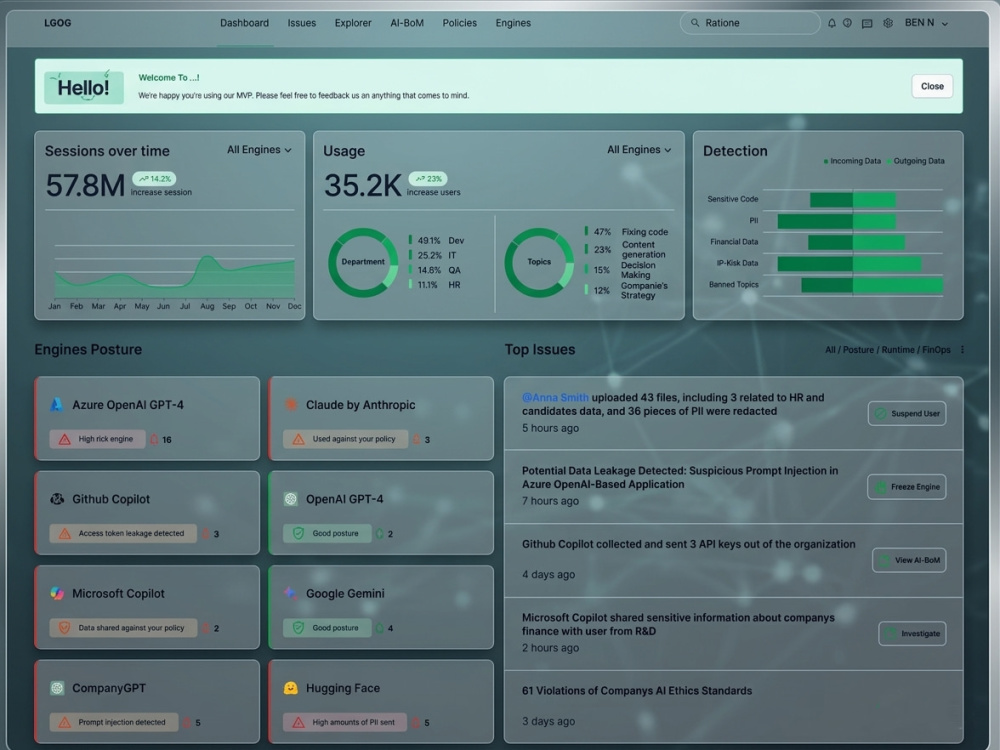Click the help circle icon in header
The width and height of the screenshot is (1000, 750).
coord(847,23)
